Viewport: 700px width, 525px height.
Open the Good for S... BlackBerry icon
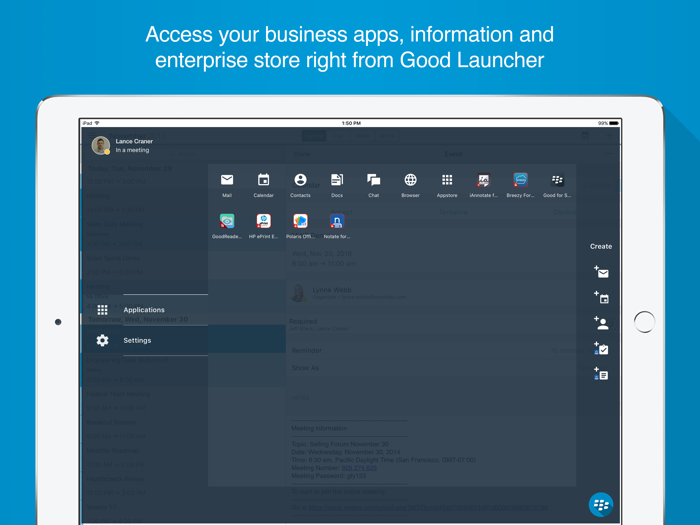[x=557, y=180]
